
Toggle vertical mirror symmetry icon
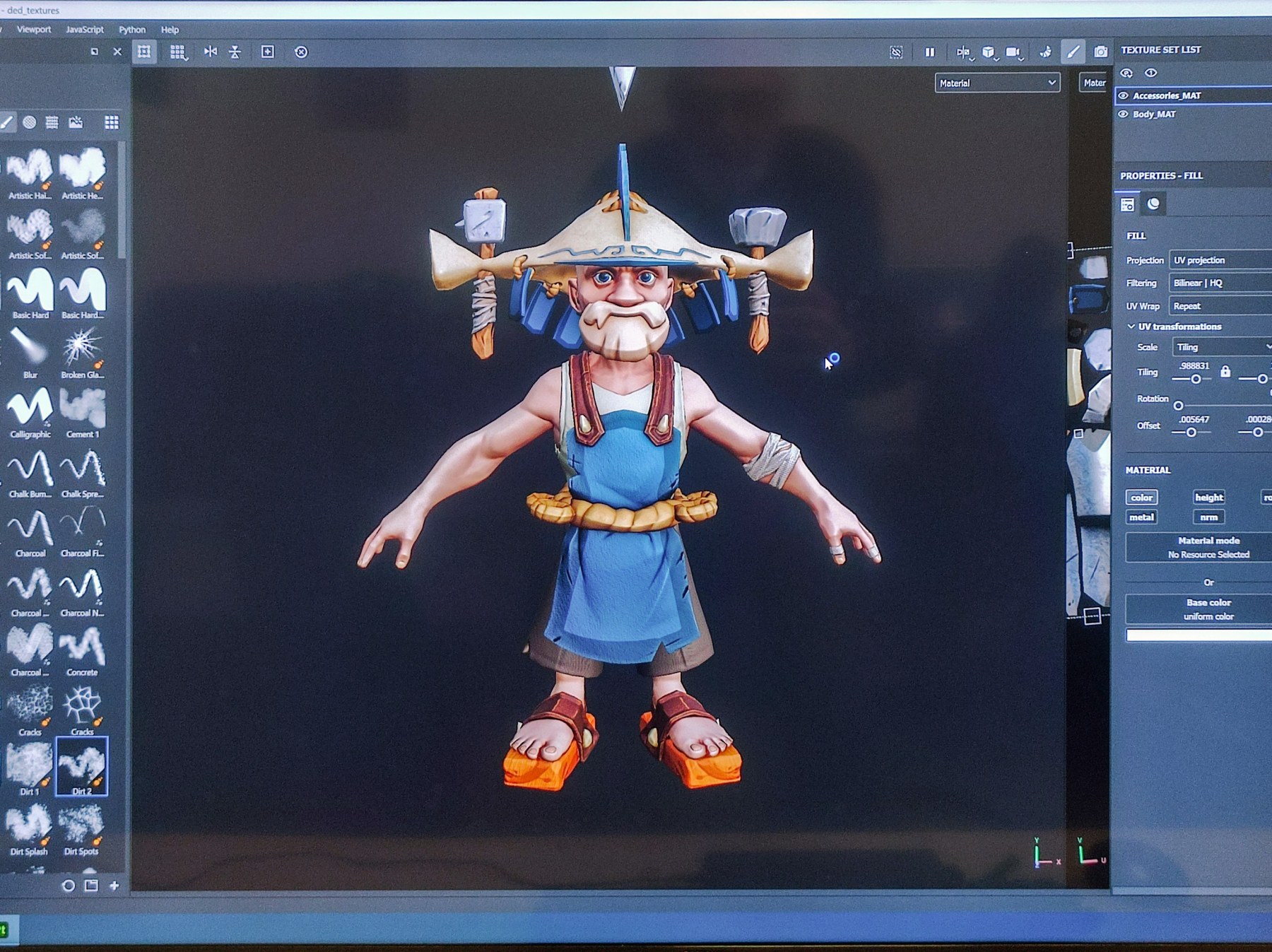coord(235,52)
